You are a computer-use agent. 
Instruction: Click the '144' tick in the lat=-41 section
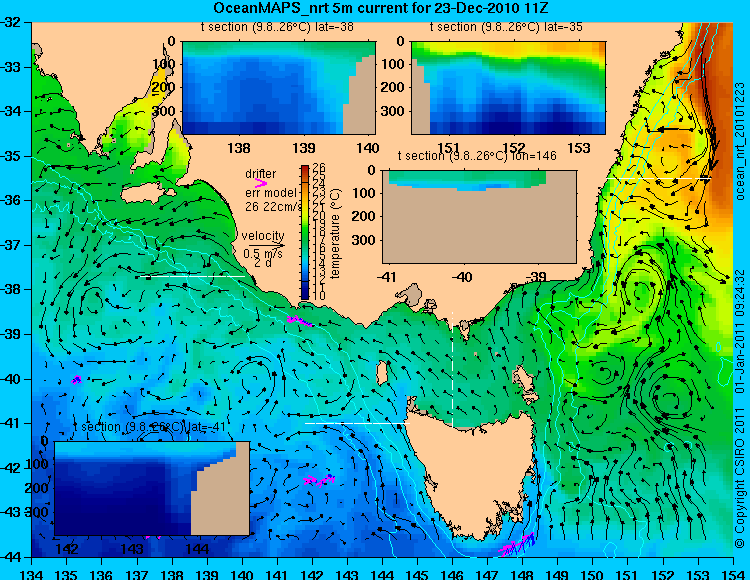[x=198, y=548]
